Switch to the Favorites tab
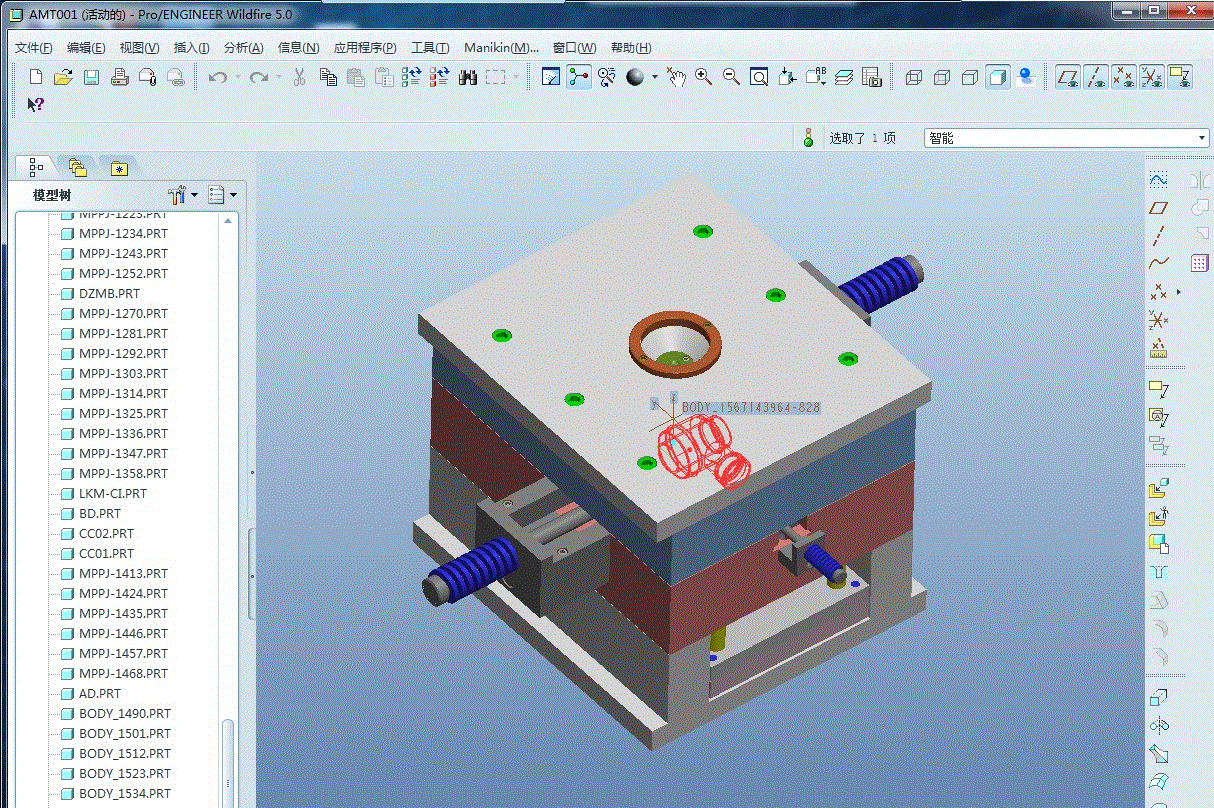The height and width of the screenshot is (808, 1214). click(x=119, y=167)
